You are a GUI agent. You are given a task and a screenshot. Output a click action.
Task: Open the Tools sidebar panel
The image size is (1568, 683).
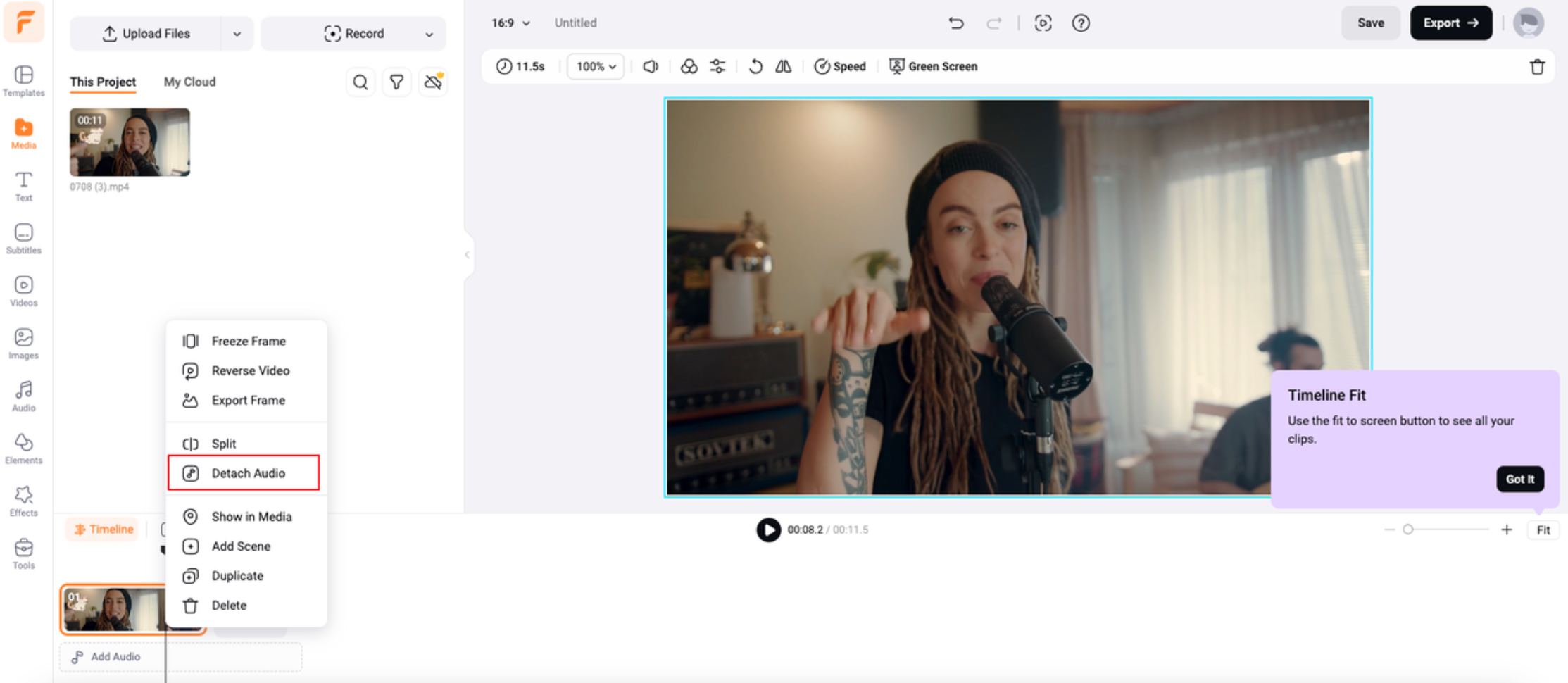point(24,553)
